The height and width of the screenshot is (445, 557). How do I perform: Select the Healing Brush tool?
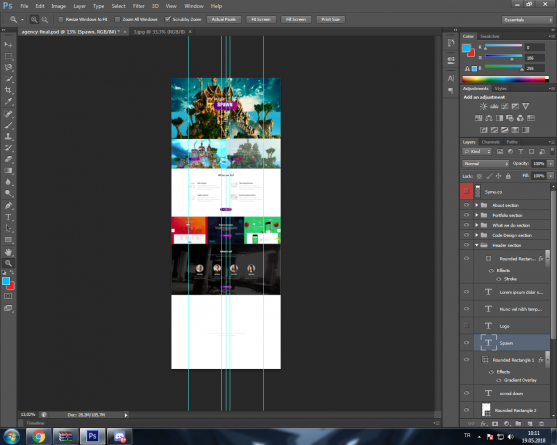(8, 114)
